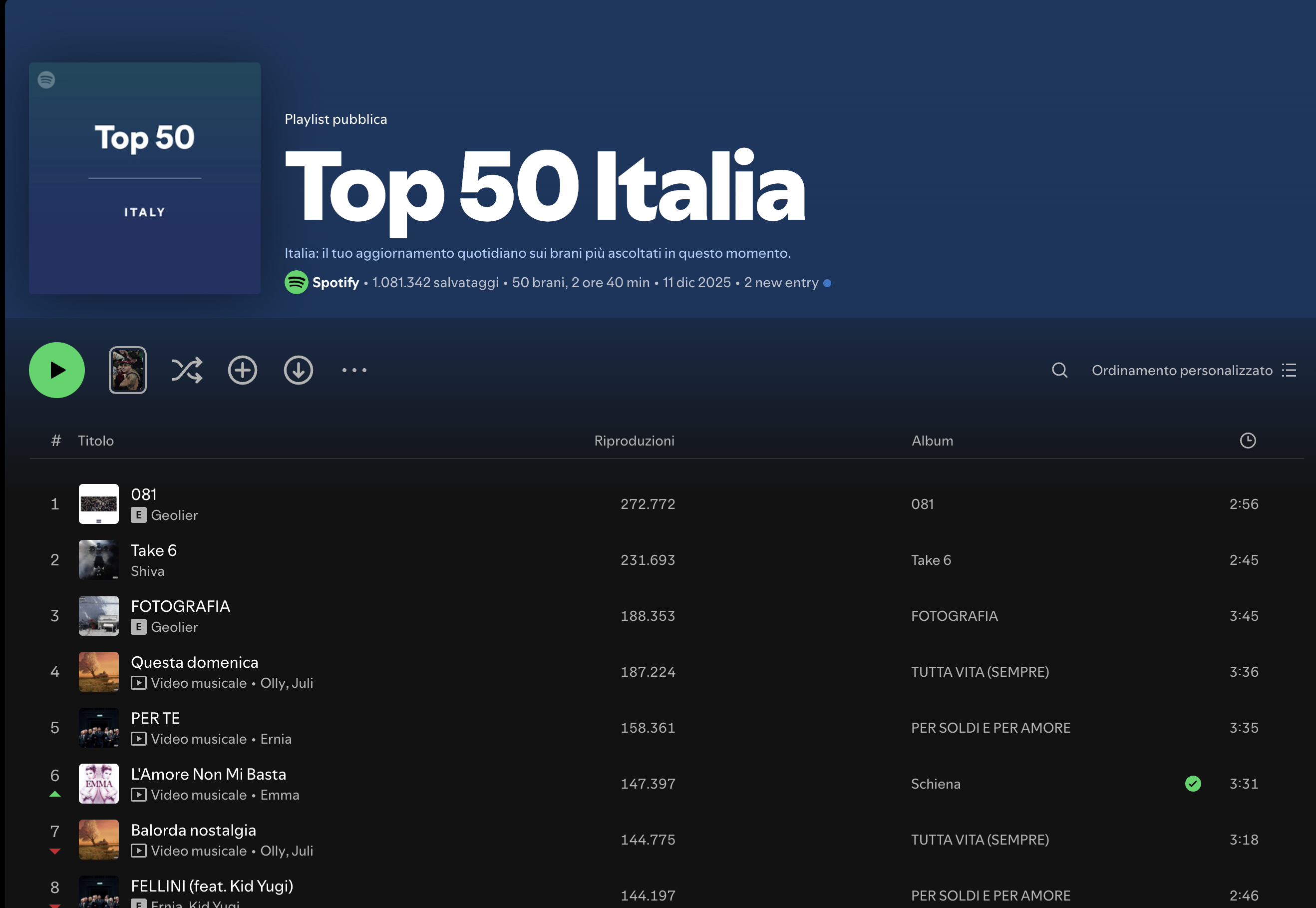Open Ordinamento personalizzato sort dropdown
Viewport: 1316px width, 908px height.
pos(1182,371)
